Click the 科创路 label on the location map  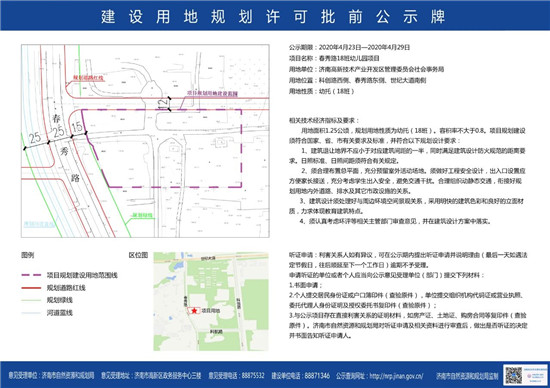(x=239, y=304)
